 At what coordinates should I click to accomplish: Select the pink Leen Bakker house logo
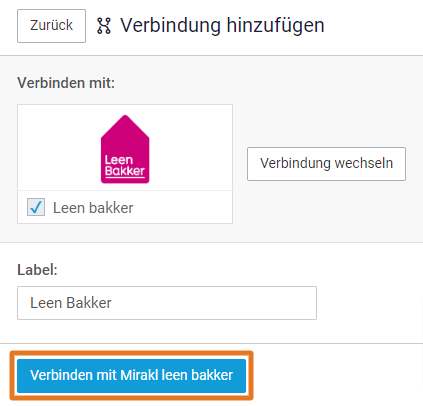[125, 149]
